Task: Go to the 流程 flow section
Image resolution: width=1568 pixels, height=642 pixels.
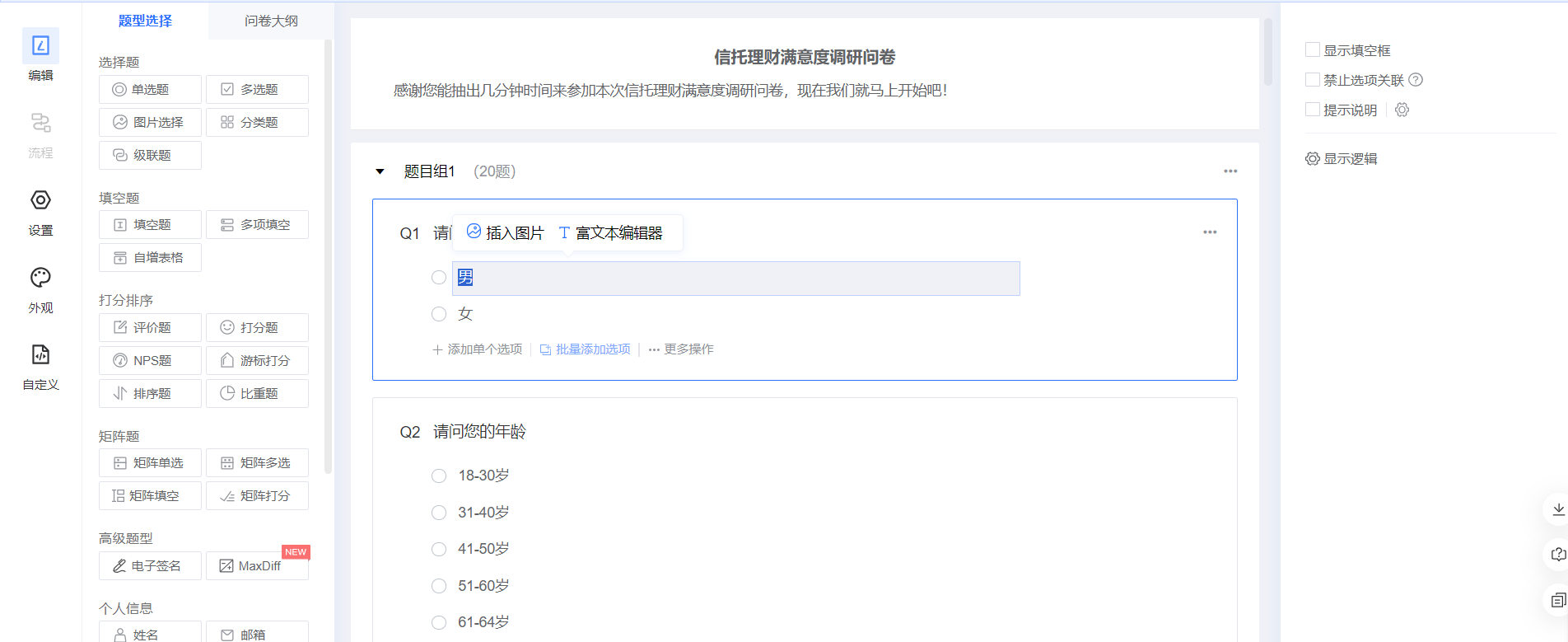Action: click(40, 135)
